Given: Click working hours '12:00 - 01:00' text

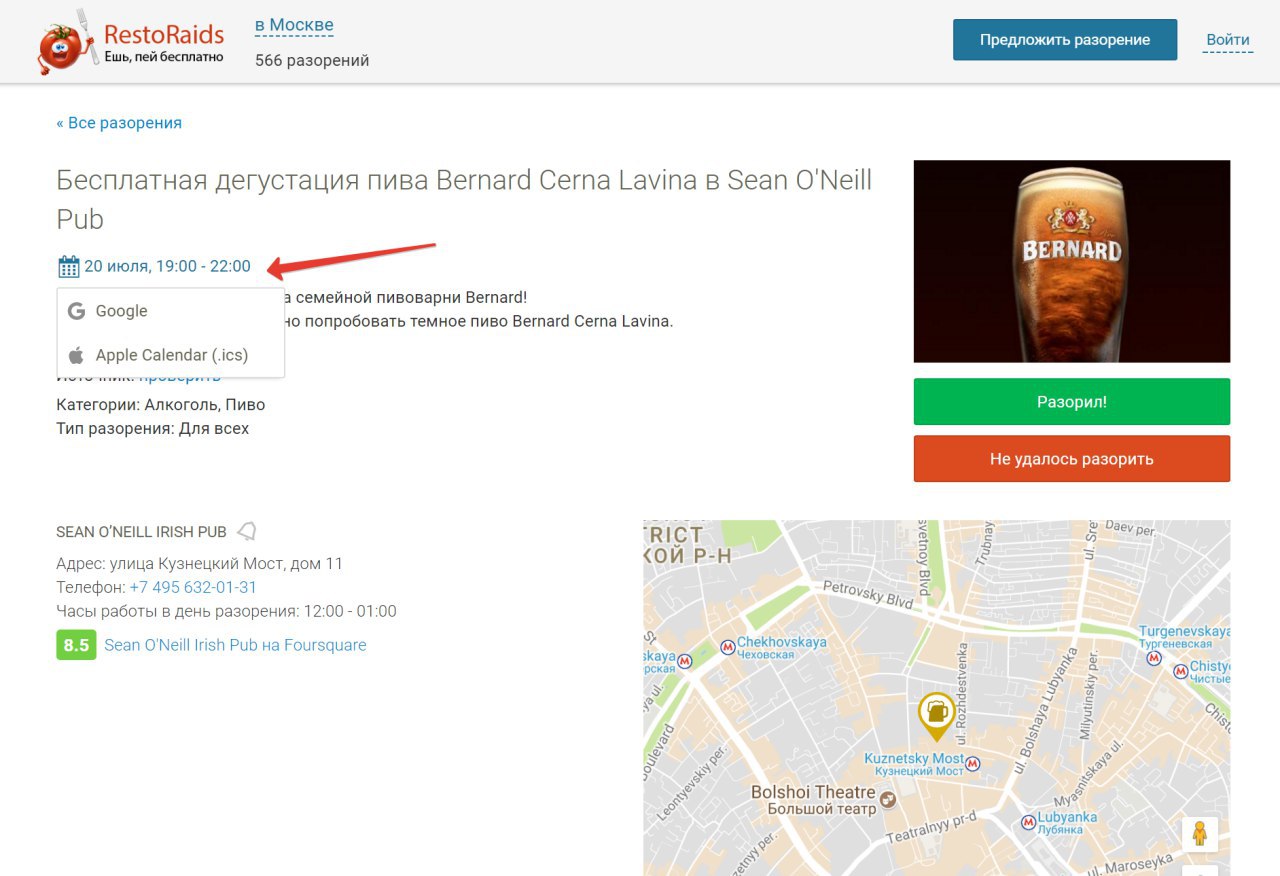Looking at the screenshot, I should click(x=349, y=611).
